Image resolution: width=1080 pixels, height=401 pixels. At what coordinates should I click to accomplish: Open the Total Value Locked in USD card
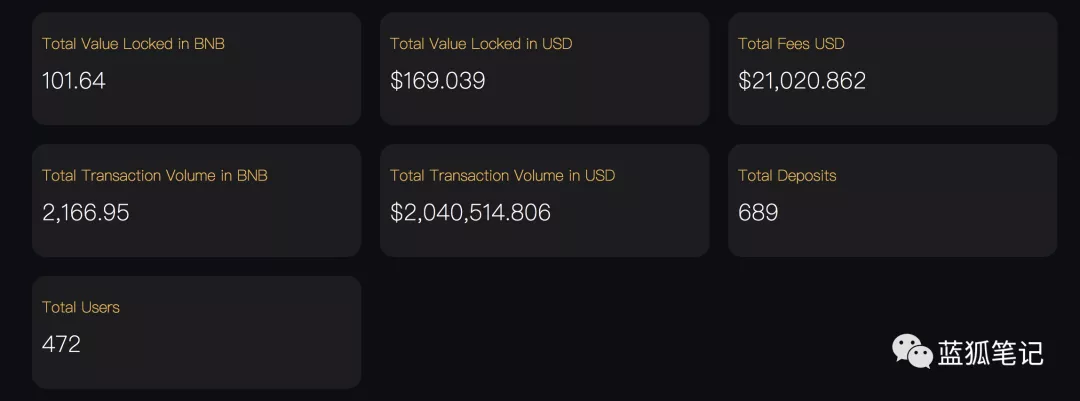click(544, 68)
